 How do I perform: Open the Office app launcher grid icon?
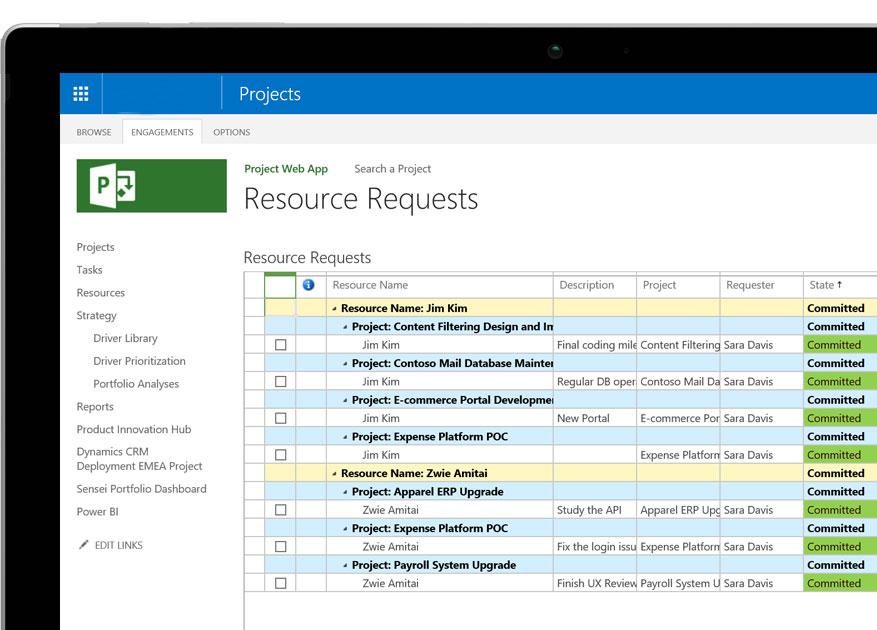click(x=81, y=93)
